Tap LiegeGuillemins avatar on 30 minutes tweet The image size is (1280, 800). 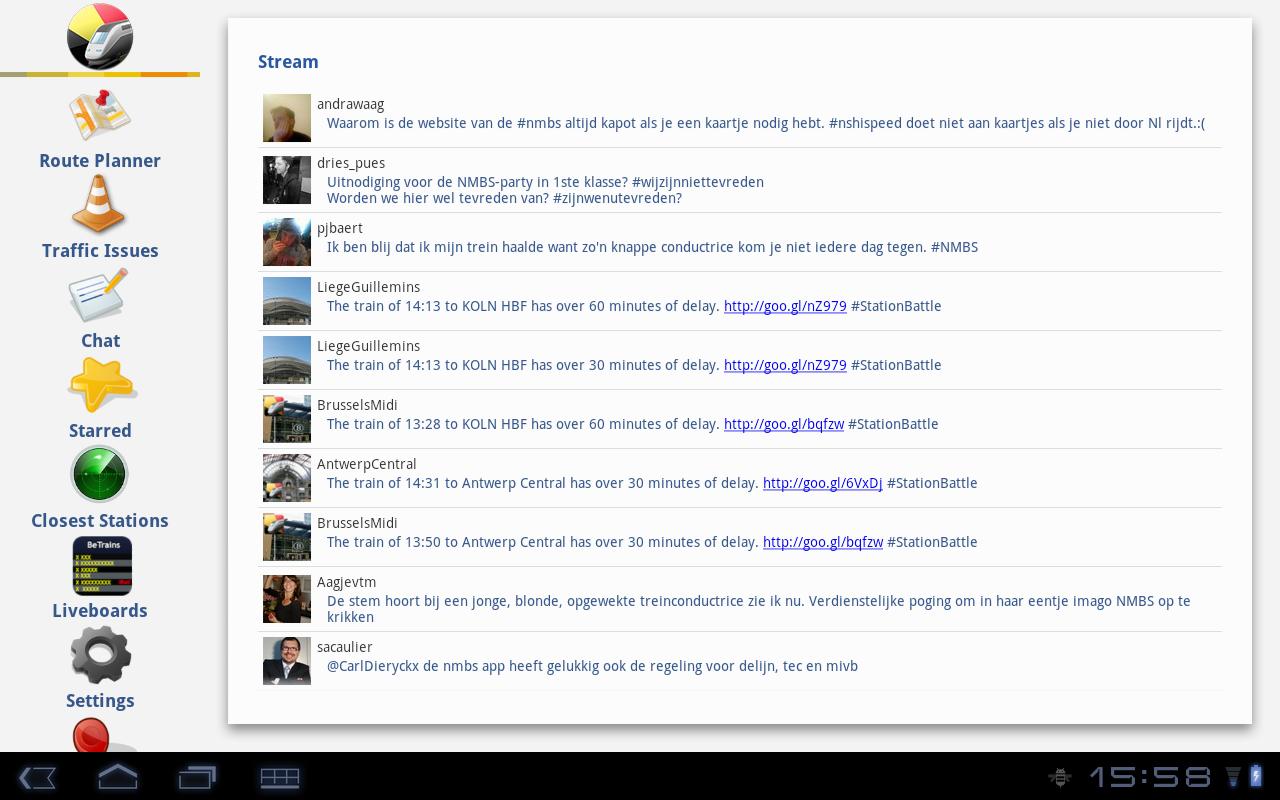point(287,360)
